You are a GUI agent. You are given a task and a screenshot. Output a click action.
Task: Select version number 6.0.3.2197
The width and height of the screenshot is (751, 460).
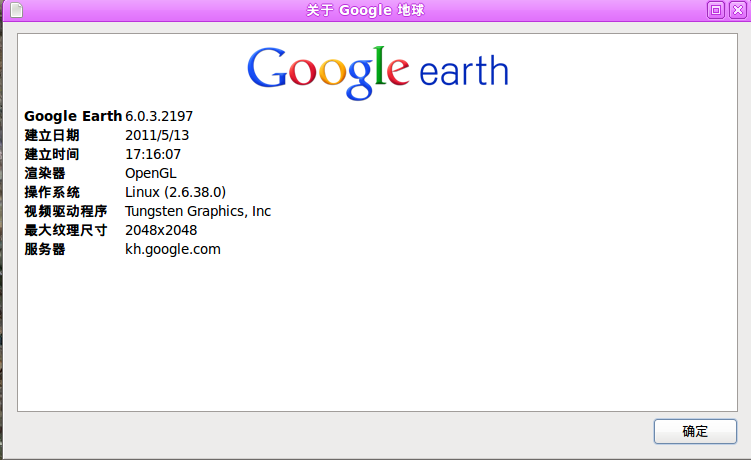(159, 116)
